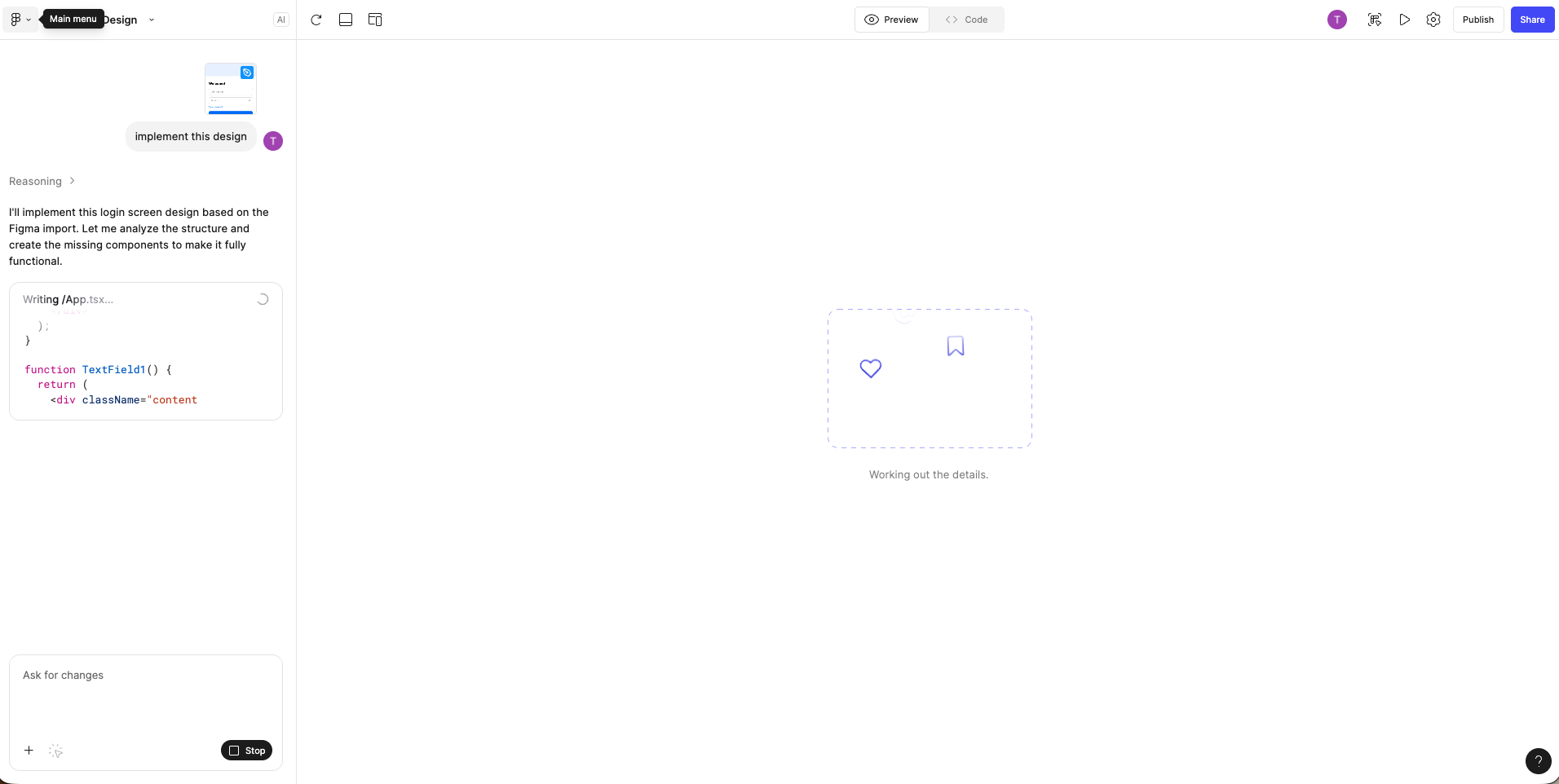Image resolution: width=1559 pixels, height=784 pixels.
Task: Click the pointer-select capture icon
Action: click(x=1375, y=20)
